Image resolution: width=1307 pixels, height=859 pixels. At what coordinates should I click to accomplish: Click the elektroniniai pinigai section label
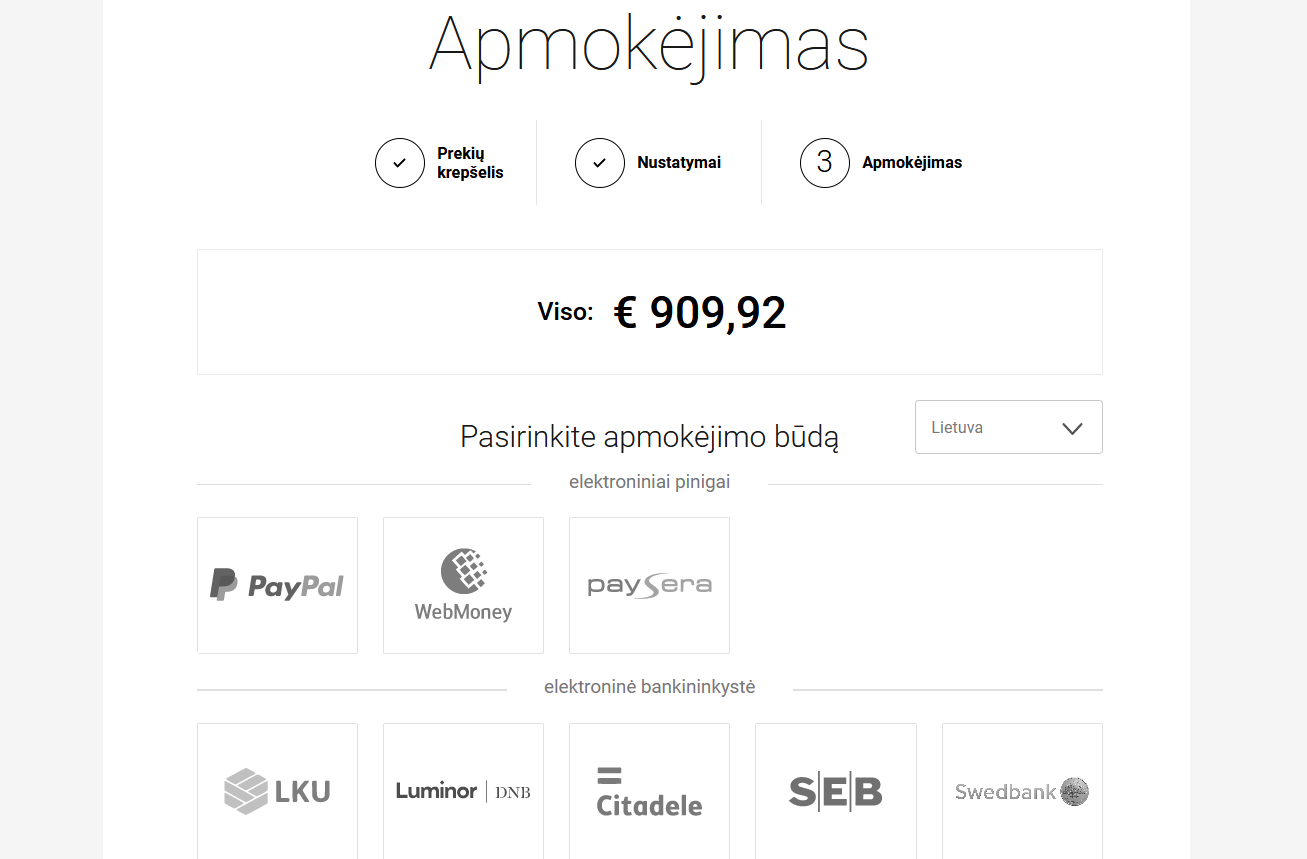[x=650, y=482]
